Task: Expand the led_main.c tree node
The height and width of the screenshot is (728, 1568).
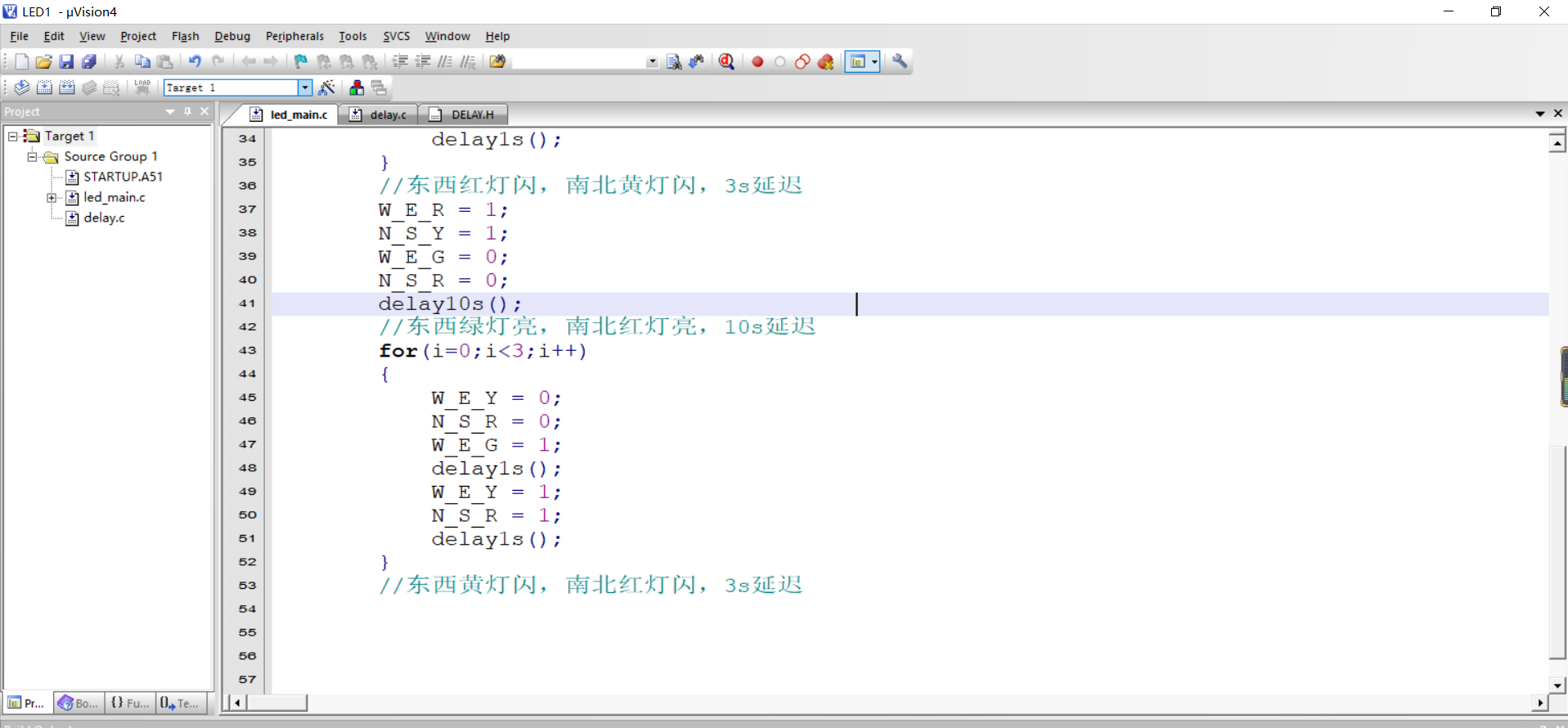Action: coord(52,197)
